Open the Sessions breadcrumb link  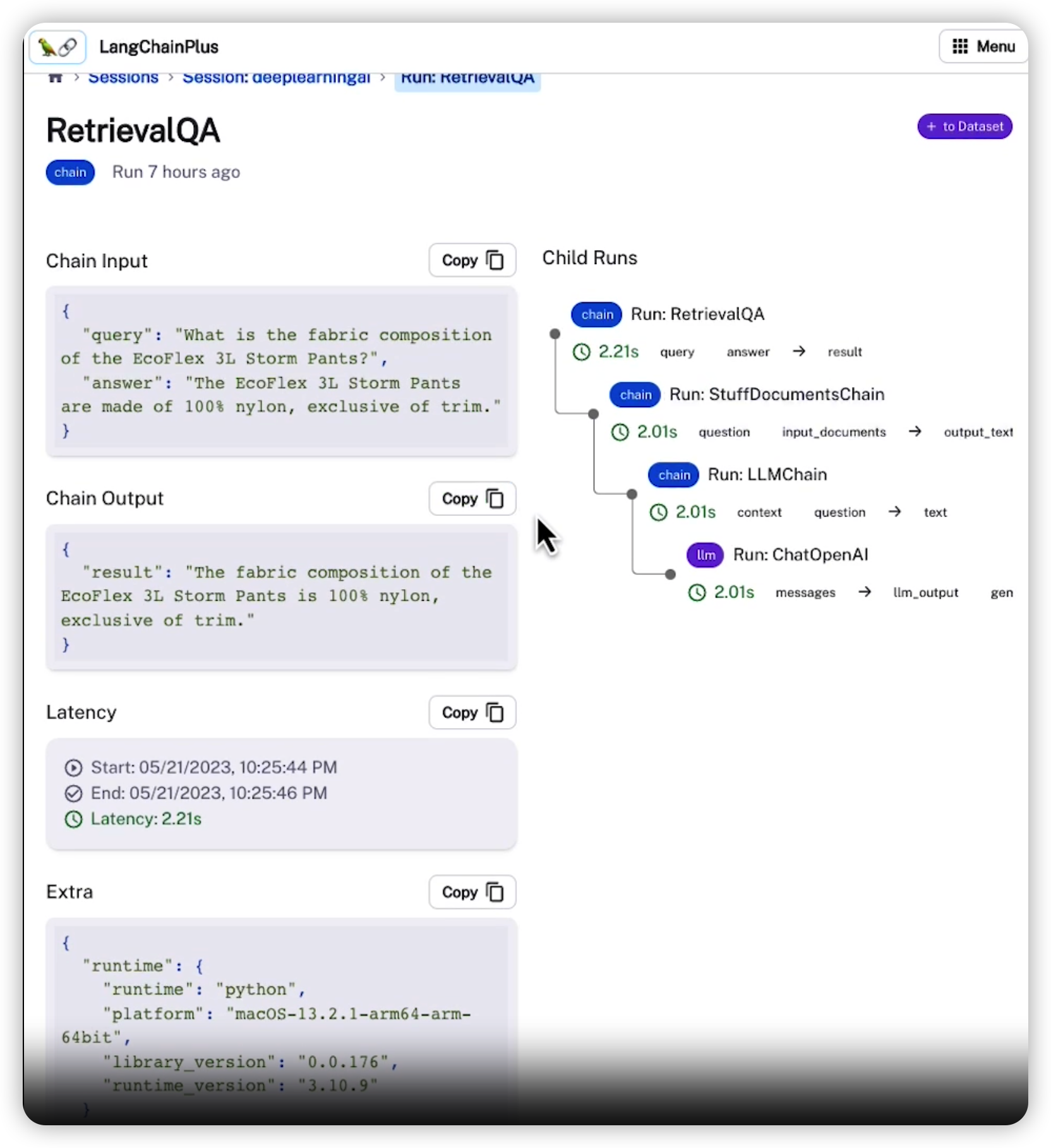click(x=123, y=78)
